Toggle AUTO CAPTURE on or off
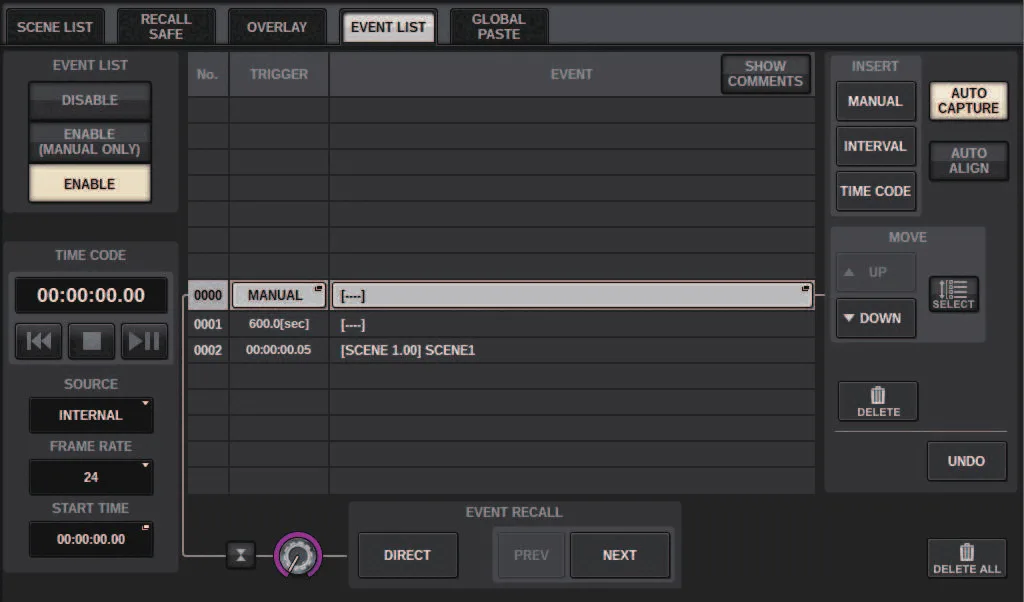 (x=968, y=101)
